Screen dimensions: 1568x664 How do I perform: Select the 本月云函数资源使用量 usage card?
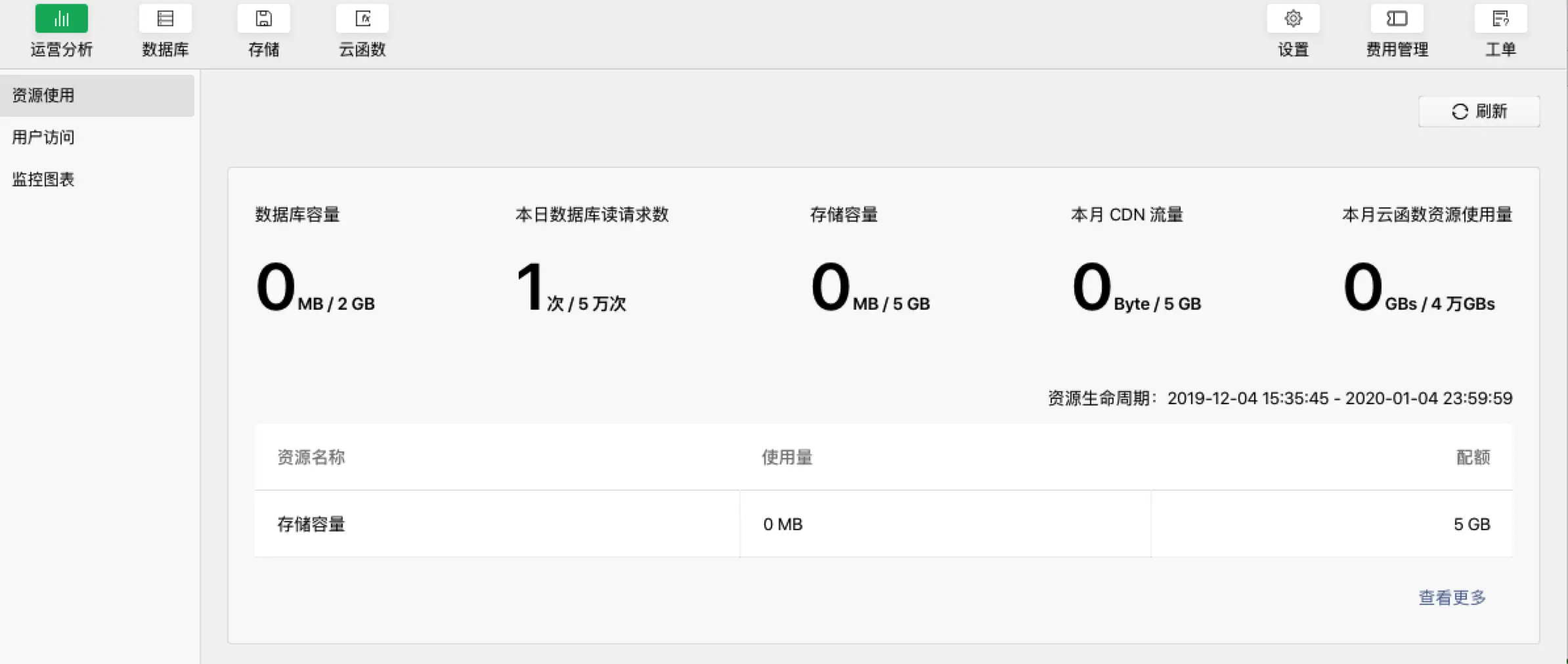(x=1427, y=261)
